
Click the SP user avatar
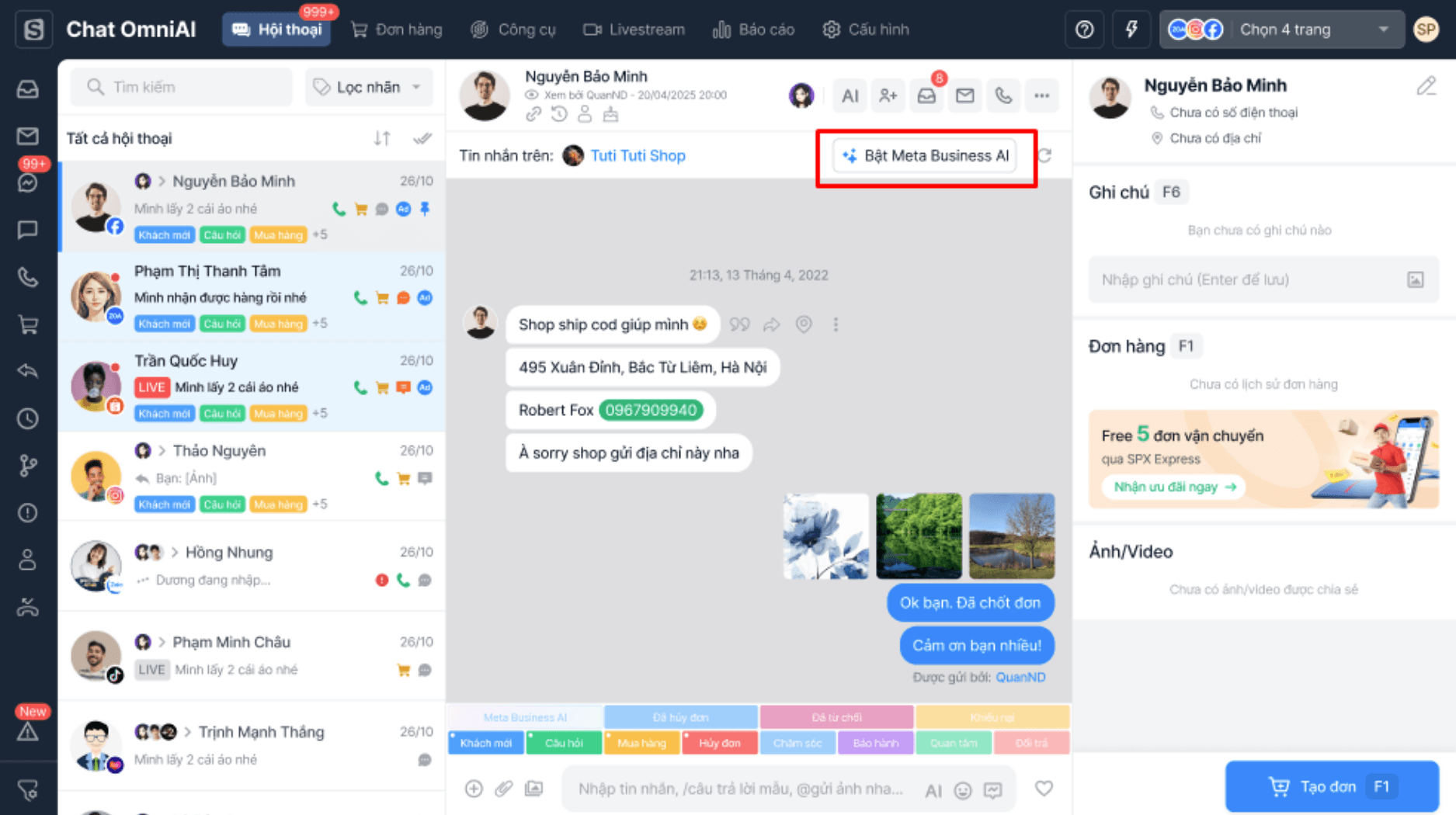click(x=1426, y=29)
